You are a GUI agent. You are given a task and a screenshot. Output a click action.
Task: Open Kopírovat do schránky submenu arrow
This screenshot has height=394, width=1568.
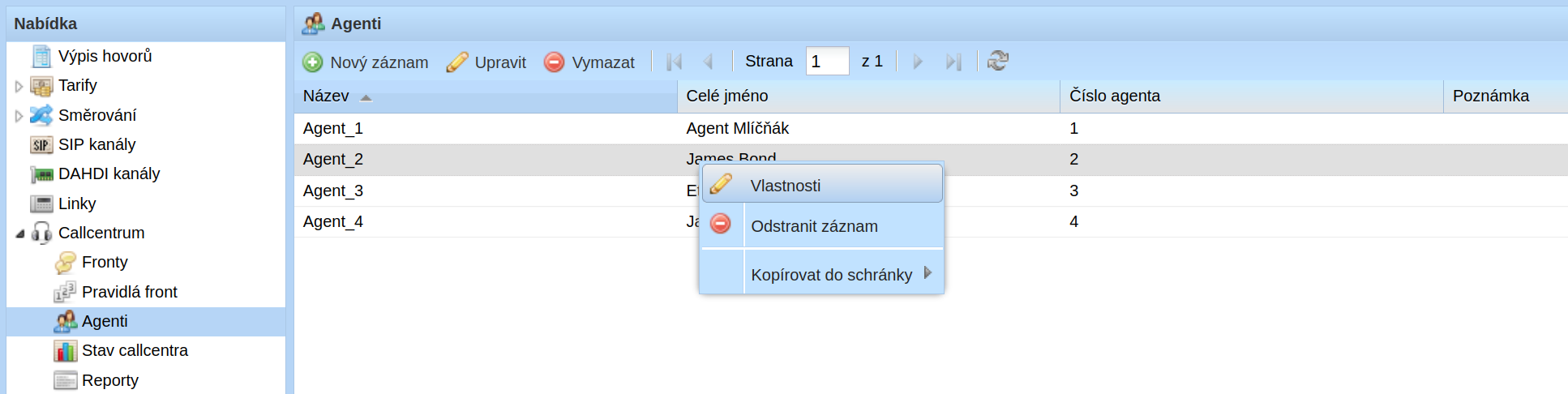pos(928,272)
